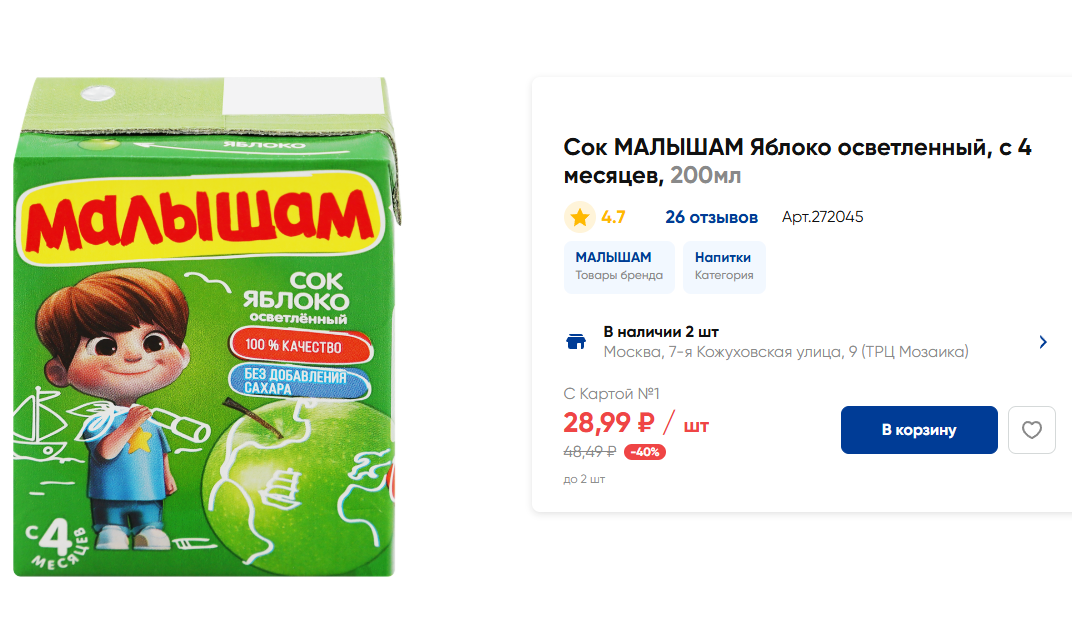Expand store availability with the right chevron

pyautogui.click(x=1043, y=342)
